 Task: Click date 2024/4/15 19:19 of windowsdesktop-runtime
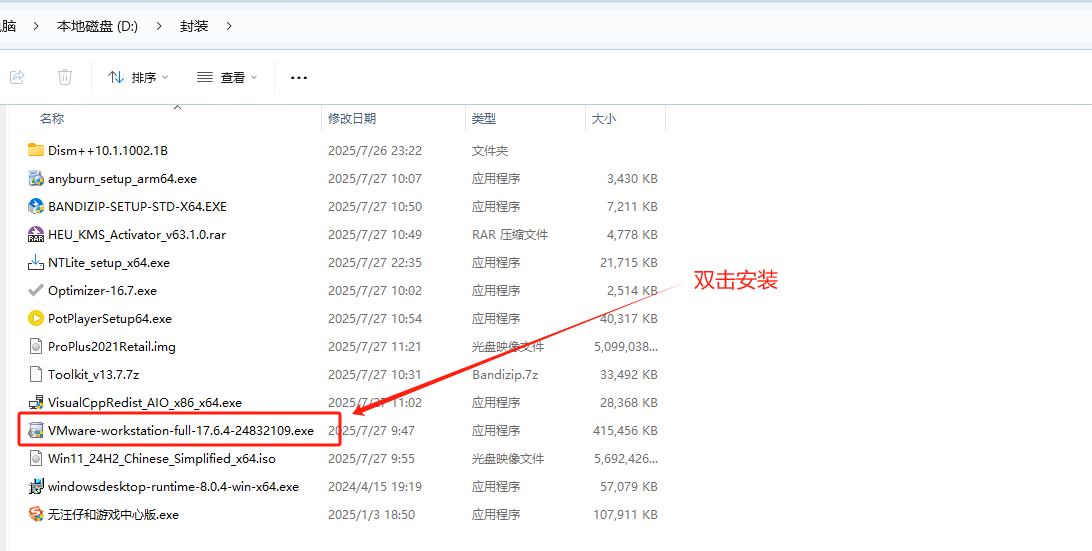tap(375, 486)
